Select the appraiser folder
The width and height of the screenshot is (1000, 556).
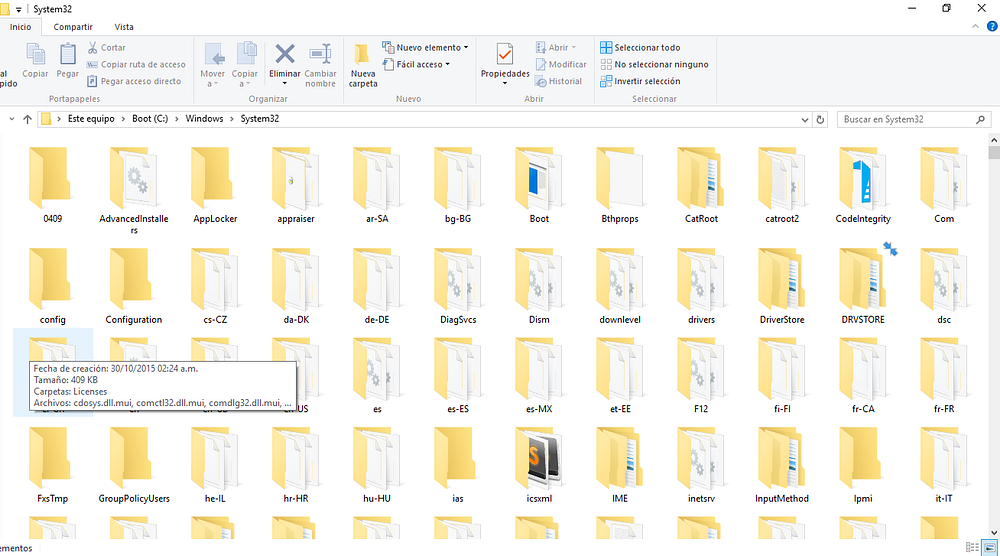296,185
